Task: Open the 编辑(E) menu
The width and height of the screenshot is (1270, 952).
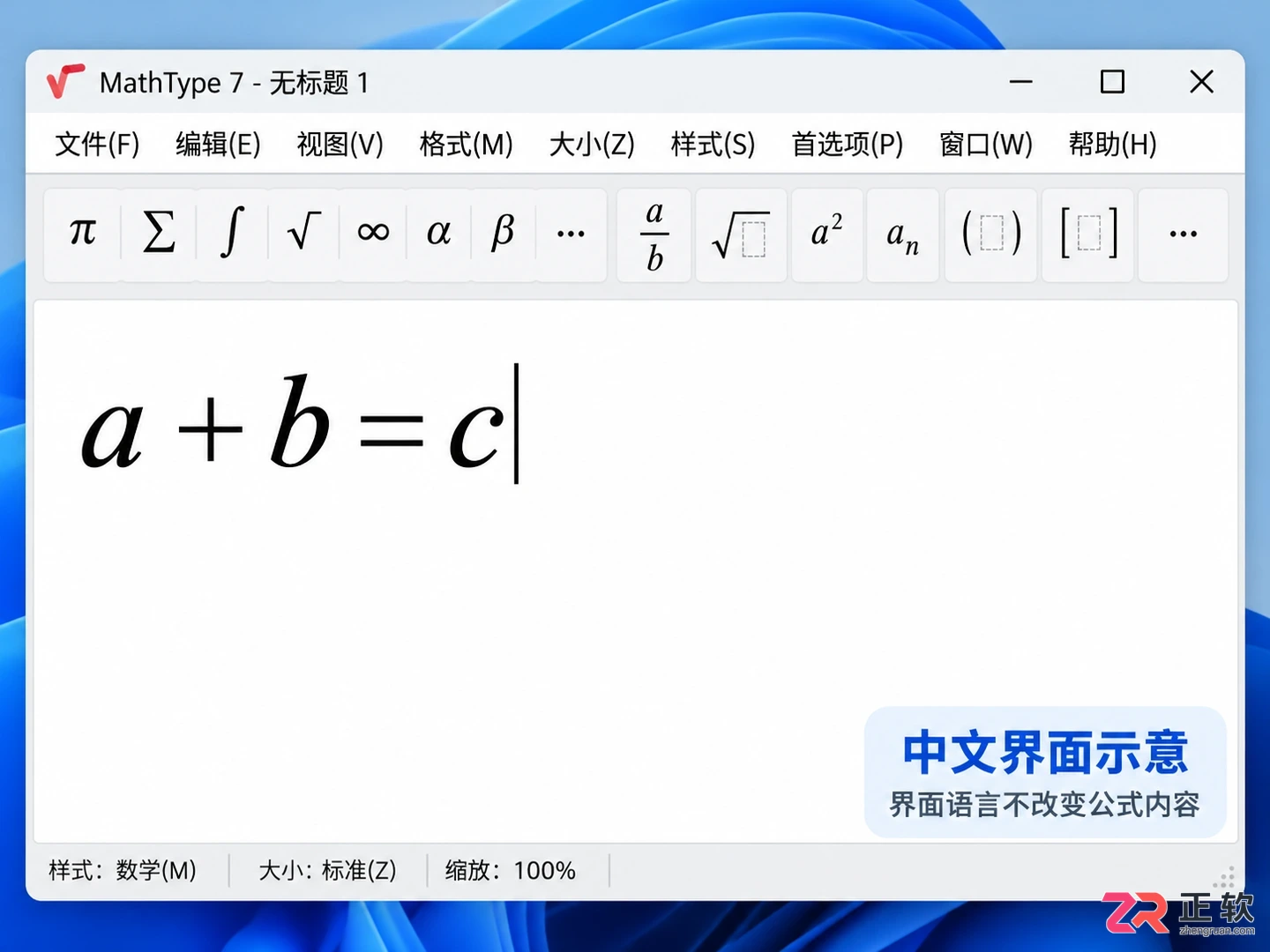Action: [x=218, y=144]
